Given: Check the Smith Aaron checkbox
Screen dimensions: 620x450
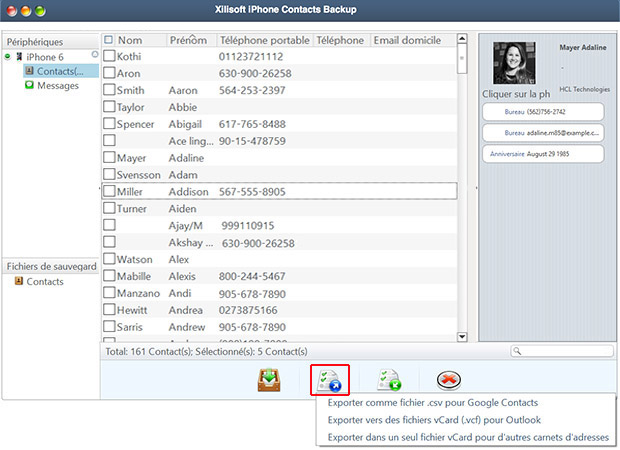Looking at the screenshot, I should point(109,89).
